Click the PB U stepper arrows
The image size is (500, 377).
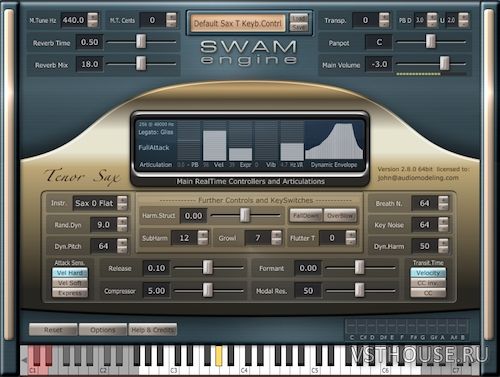pos(463,20)
